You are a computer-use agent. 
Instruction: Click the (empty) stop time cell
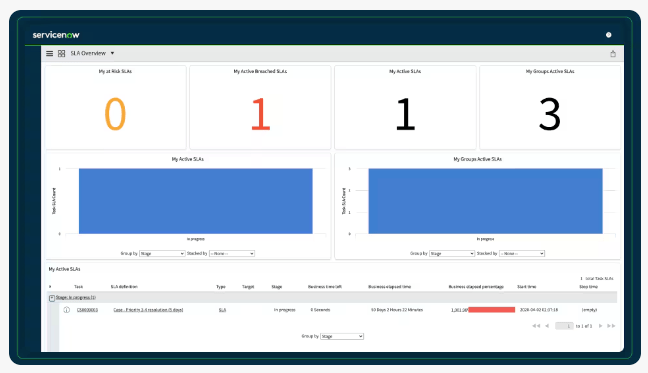pos(589,310)
